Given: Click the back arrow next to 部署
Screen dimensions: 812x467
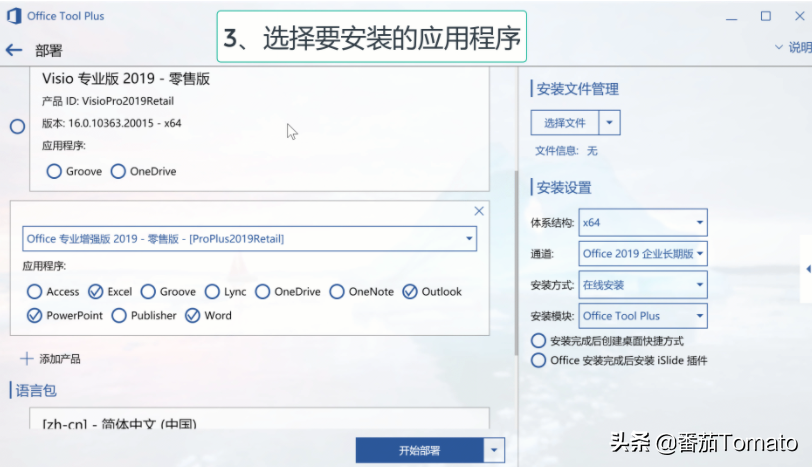Looking at the screenshot, I should point(14,50).
